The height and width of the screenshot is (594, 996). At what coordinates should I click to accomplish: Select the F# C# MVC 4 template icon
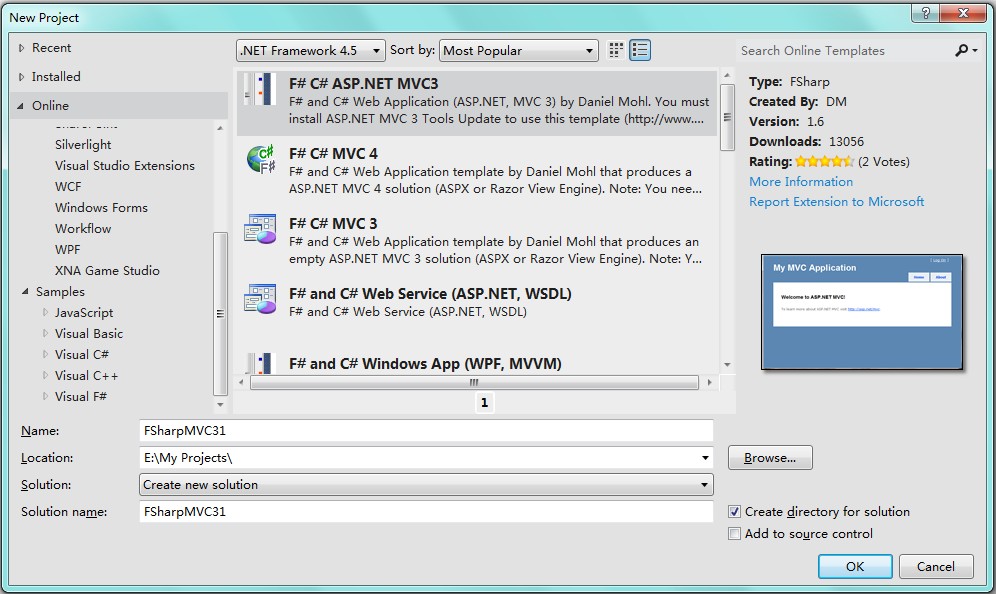[261, 159]
